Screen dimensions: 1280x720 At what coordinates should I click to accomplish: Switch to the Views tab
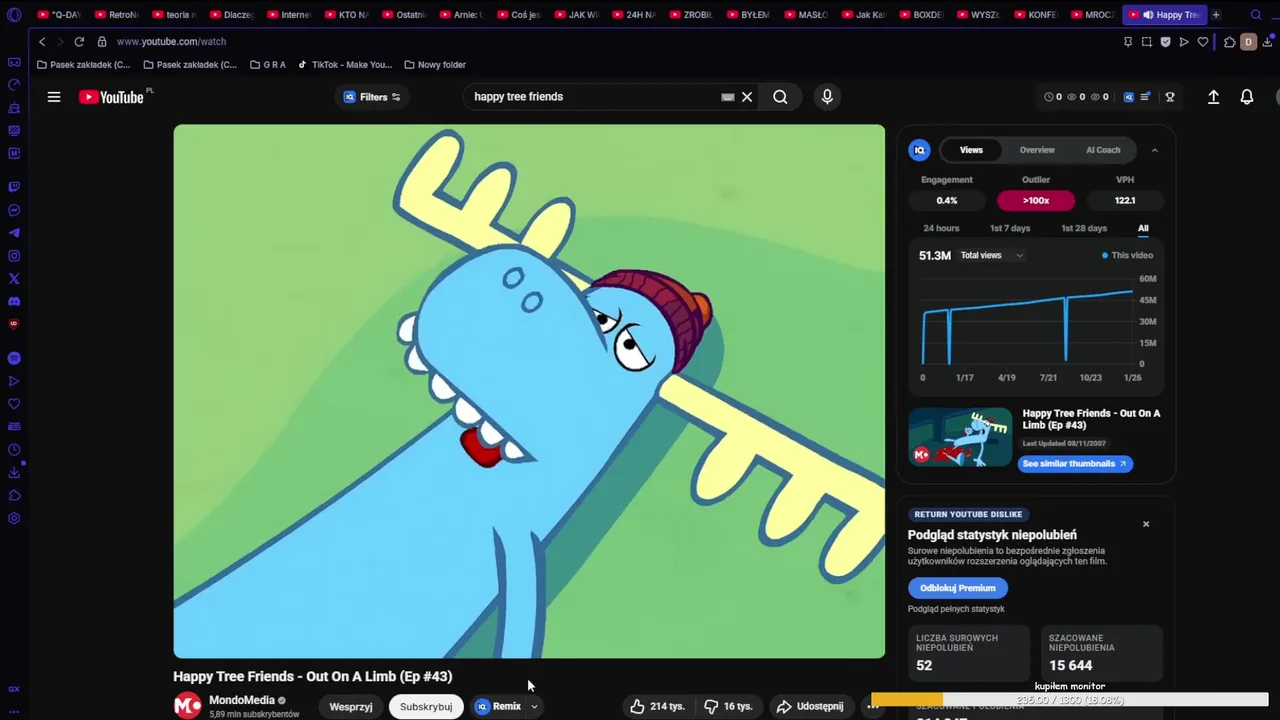point(971,150)
